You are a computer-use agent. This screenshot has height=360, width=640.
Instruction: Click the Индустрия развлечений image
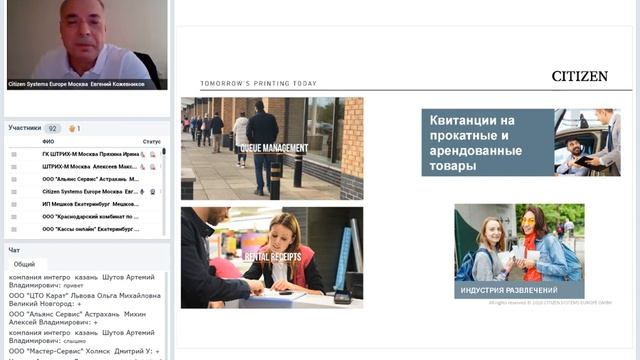tap(519, 251)
